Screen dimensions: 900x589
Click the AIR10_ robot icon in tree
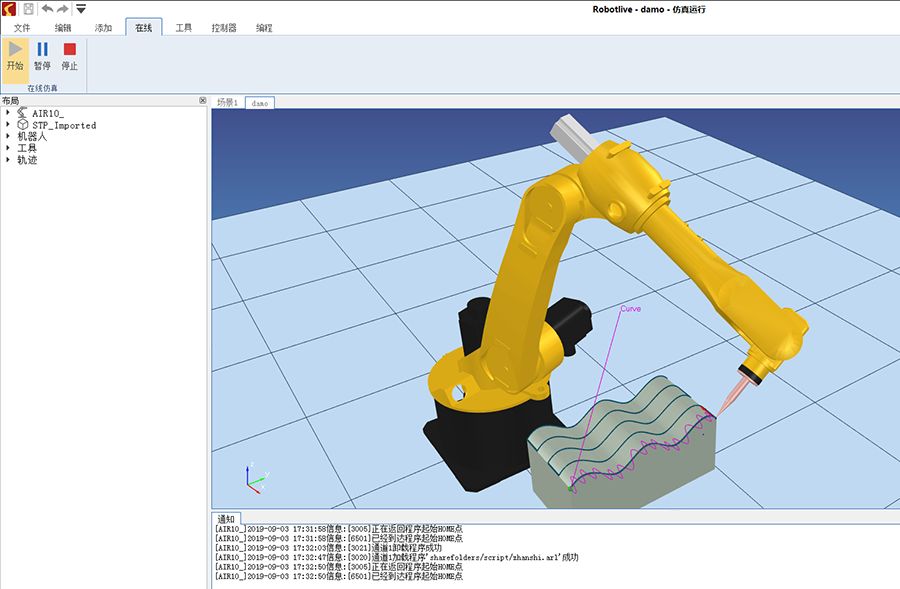[23, 113]
